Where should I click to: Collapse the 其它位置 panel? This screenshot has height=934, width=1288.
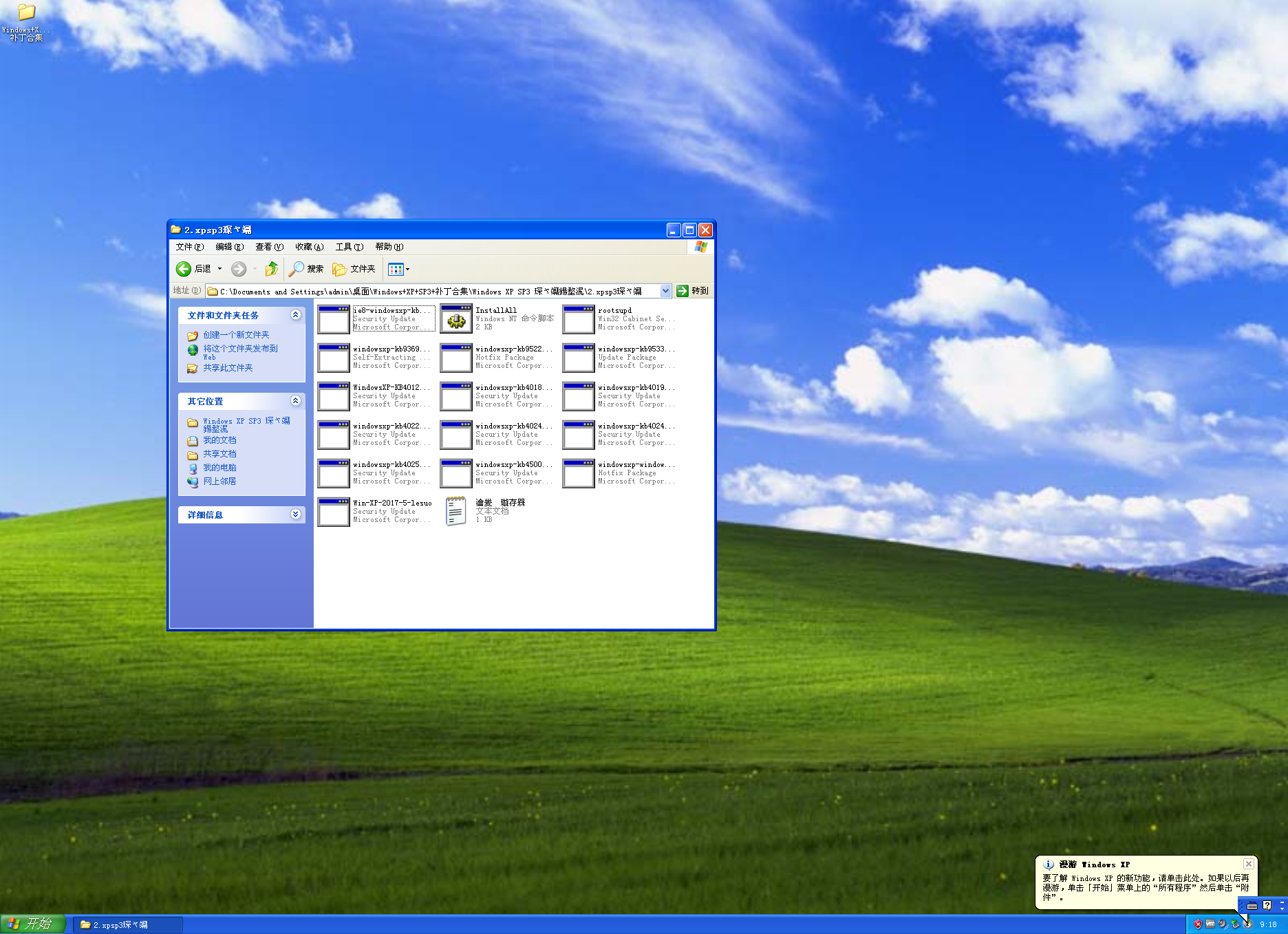296,401
